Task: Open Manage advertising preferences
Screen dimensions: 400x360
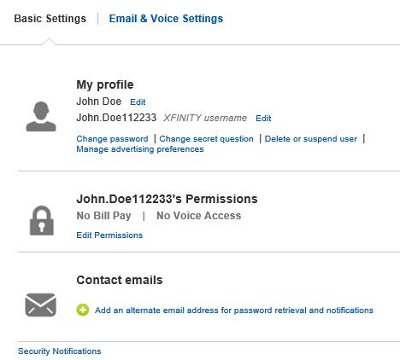Action: (x=140, y=149)
